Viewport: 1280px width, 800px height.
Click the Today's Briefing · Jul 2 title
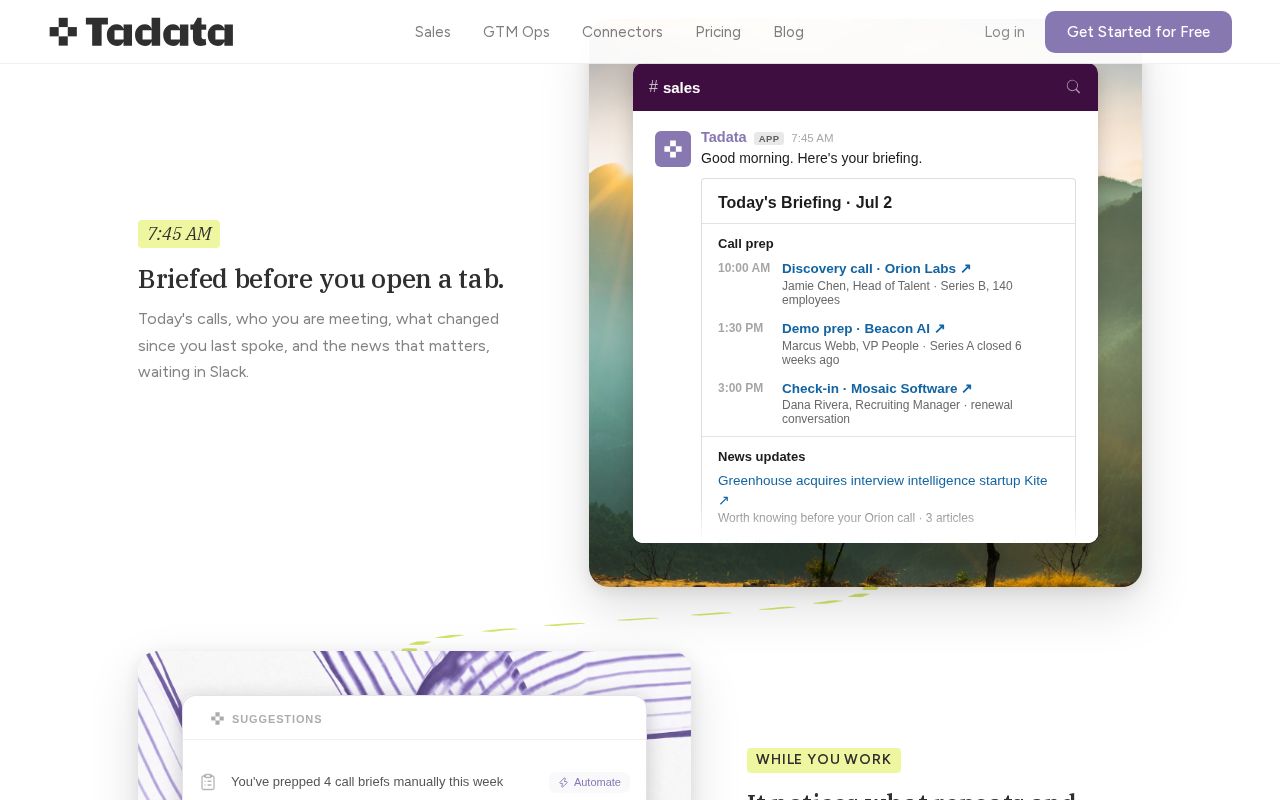pos(805,202)
